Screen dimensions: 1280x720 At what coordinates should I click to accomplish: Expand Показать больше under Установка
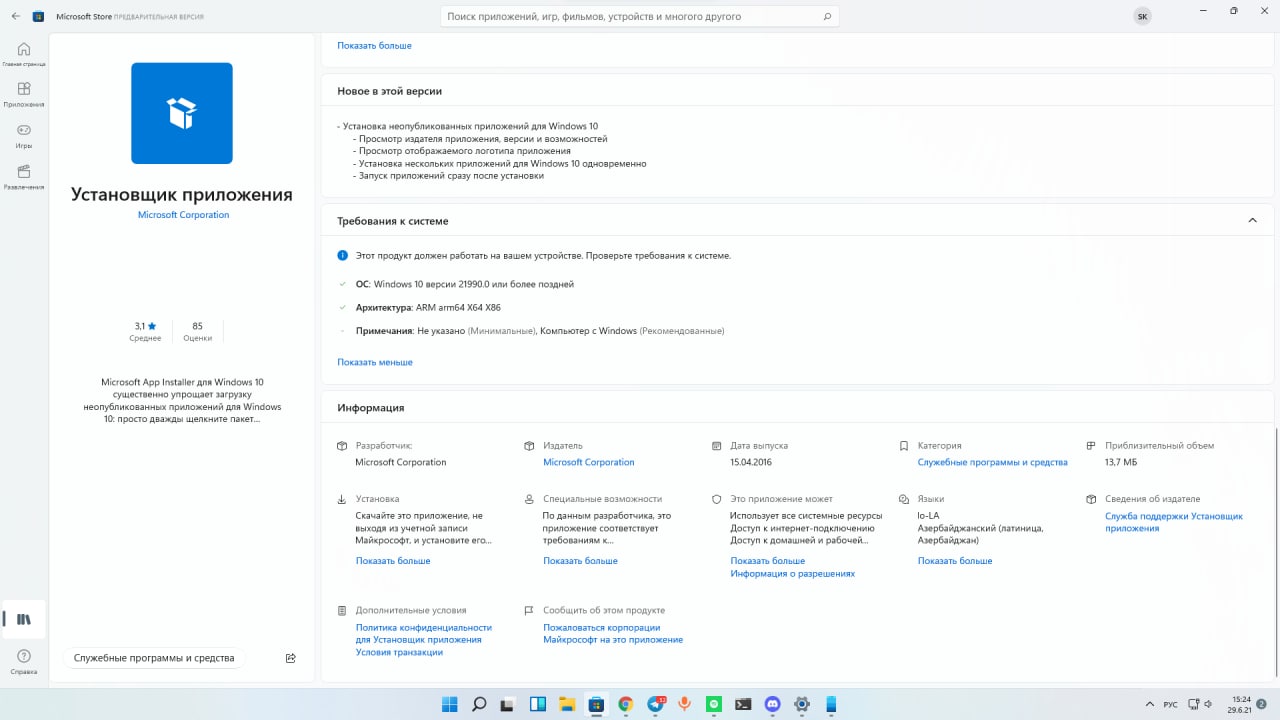click(x=393, y=561)
